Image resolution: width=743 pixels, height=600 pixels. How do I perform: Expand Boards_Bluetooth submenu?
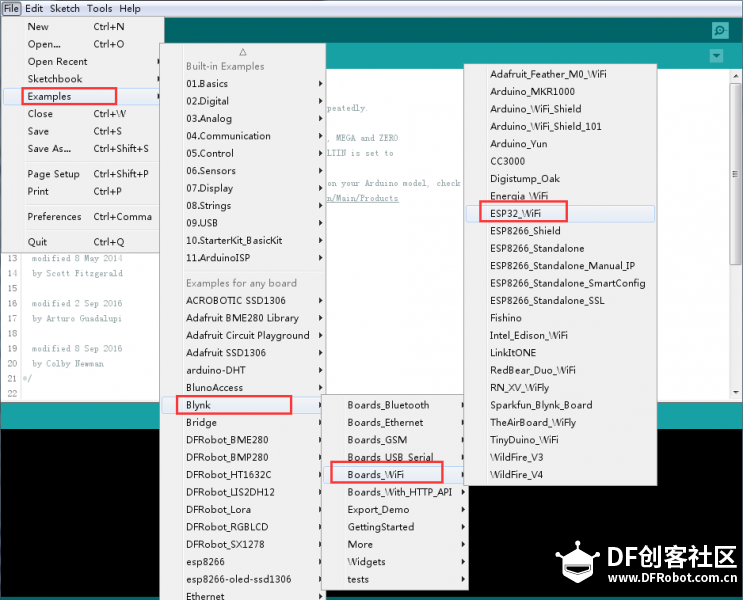pyautogui.click(x=394, y=405)
